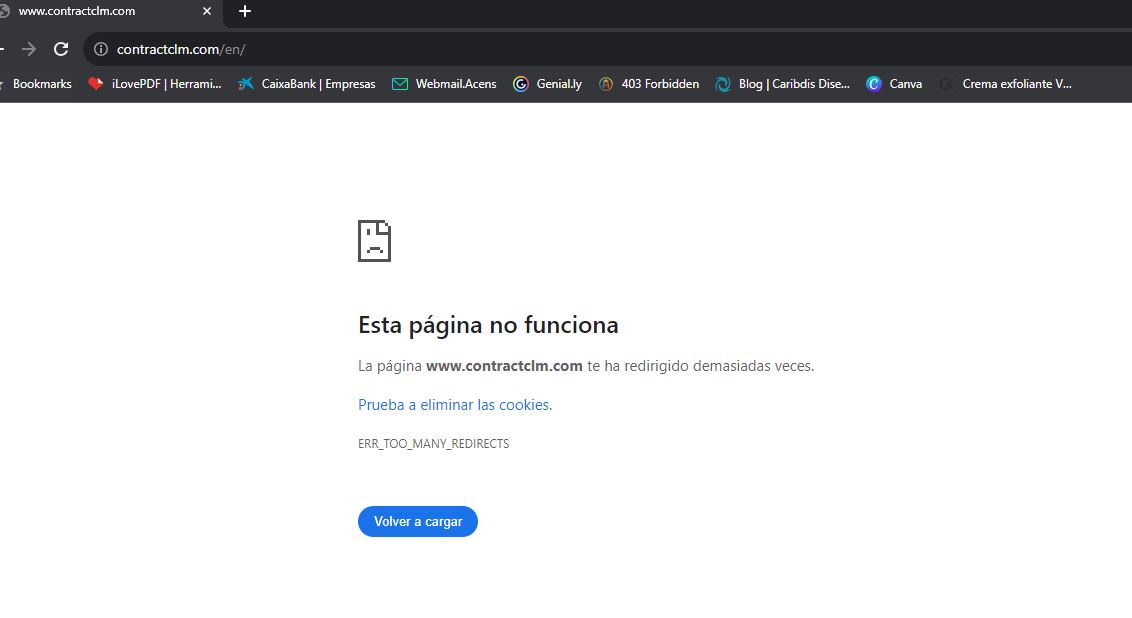Viewport: 1132px width, 618px height.
Task: Open the CaixaBank | Empresas bookmark
Action: [x=307, y=84]
